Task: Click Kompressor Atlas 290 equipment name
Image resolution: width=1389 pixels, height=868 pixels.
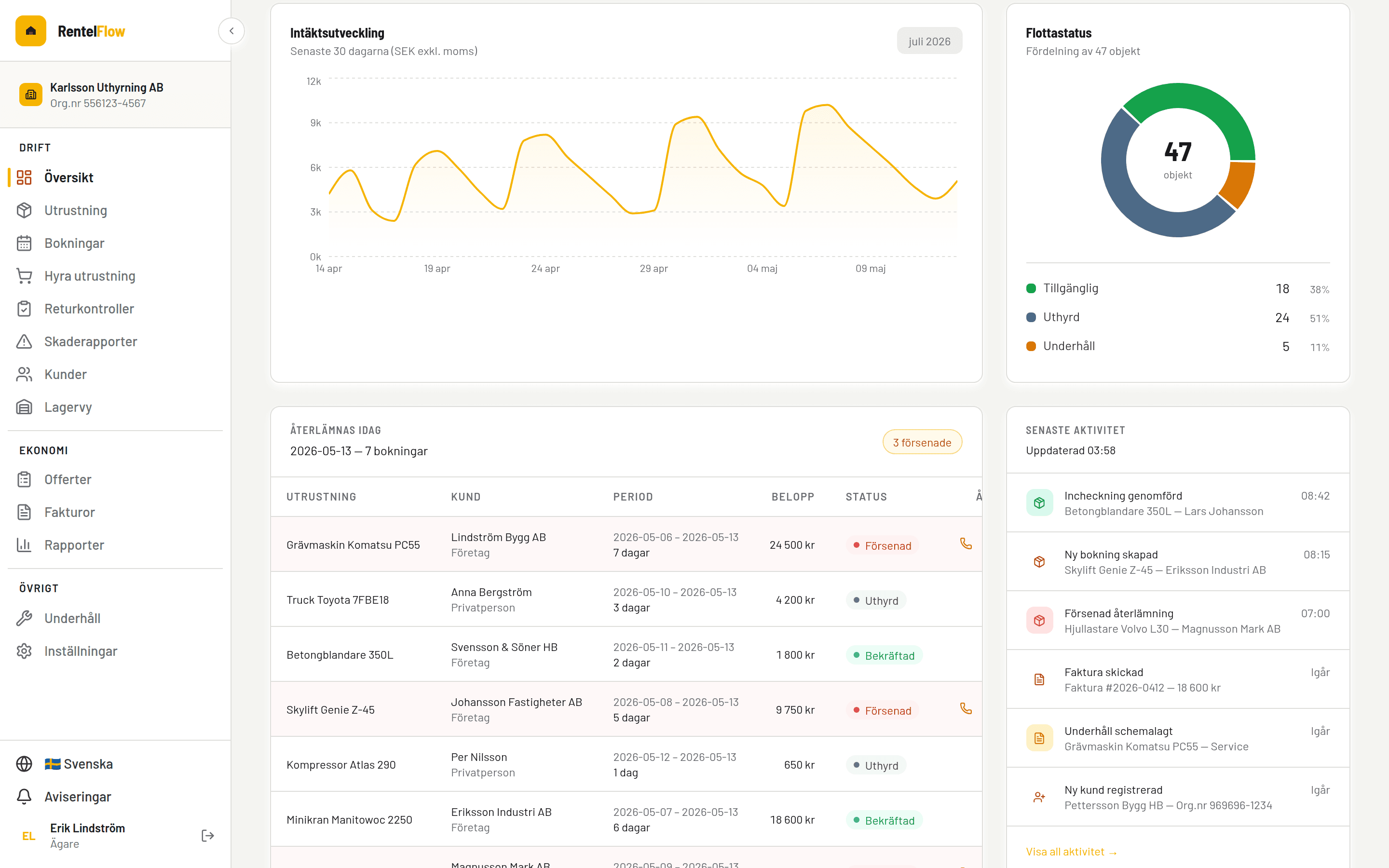Action: 341,765
